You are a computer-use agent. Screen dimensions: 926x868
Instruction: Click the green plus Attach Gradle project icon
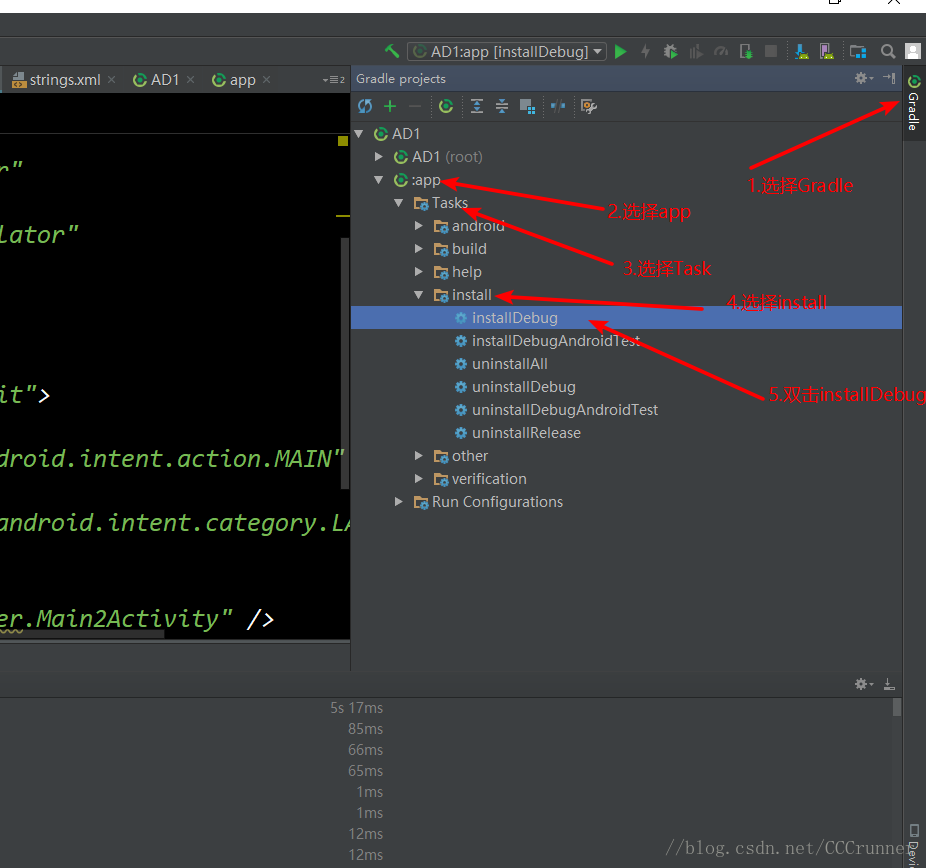click(x=390, y=106)
